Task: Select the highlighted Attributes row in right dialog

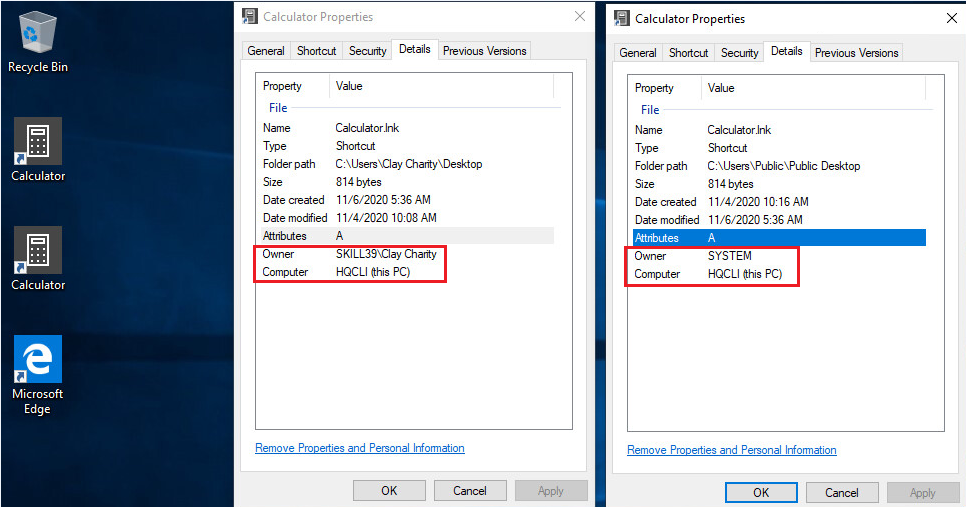Action: [779, 238]
